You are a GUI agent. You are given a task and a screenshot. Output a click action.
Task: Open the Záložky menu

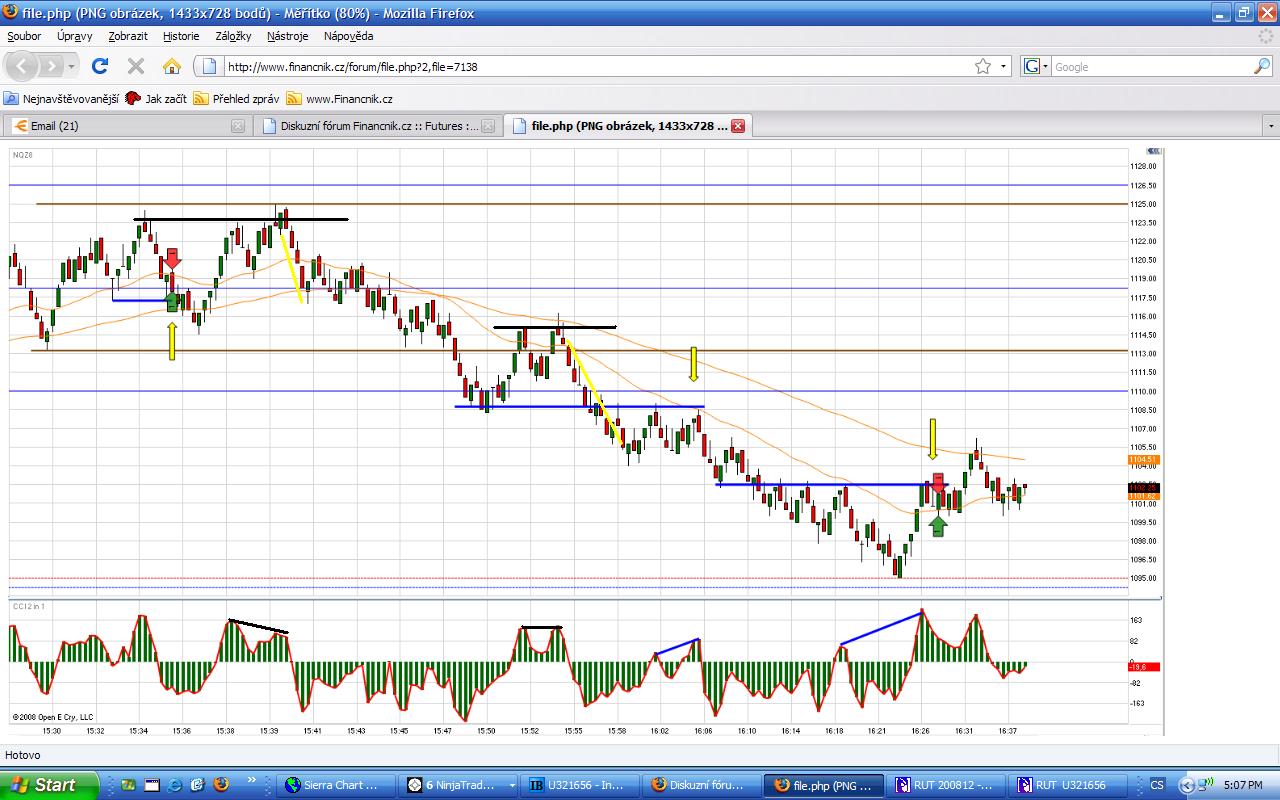click(233, 36)
